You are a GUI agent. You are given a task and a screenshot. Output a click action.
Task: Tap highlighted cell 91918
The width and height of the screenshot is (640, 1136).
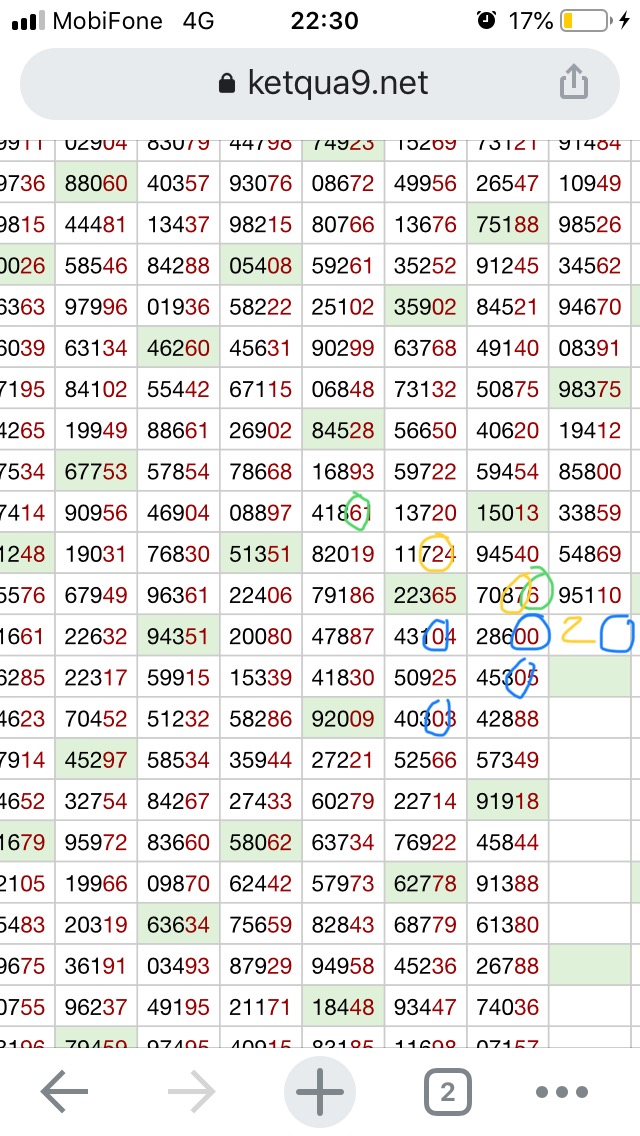pyautogui.click(x=507, y=801)
